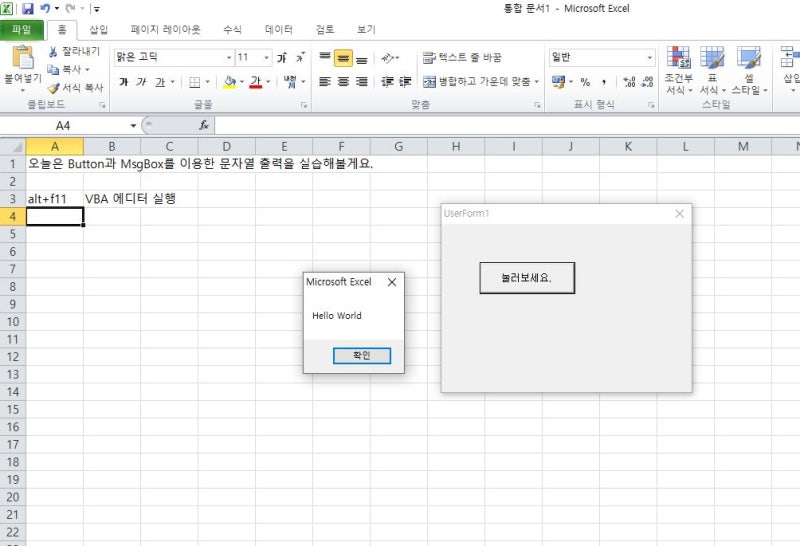Click the increase indent icon
This screenshot has height=546, width=800.
tap(405, 82)
